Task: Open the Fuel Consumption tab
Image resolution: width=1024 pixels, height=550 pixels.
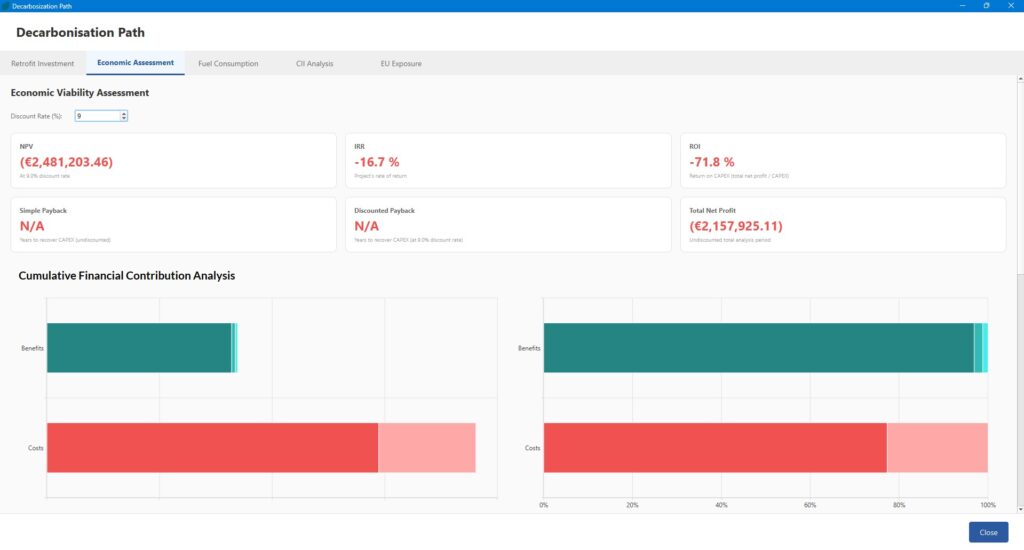Action: (228, 63)
